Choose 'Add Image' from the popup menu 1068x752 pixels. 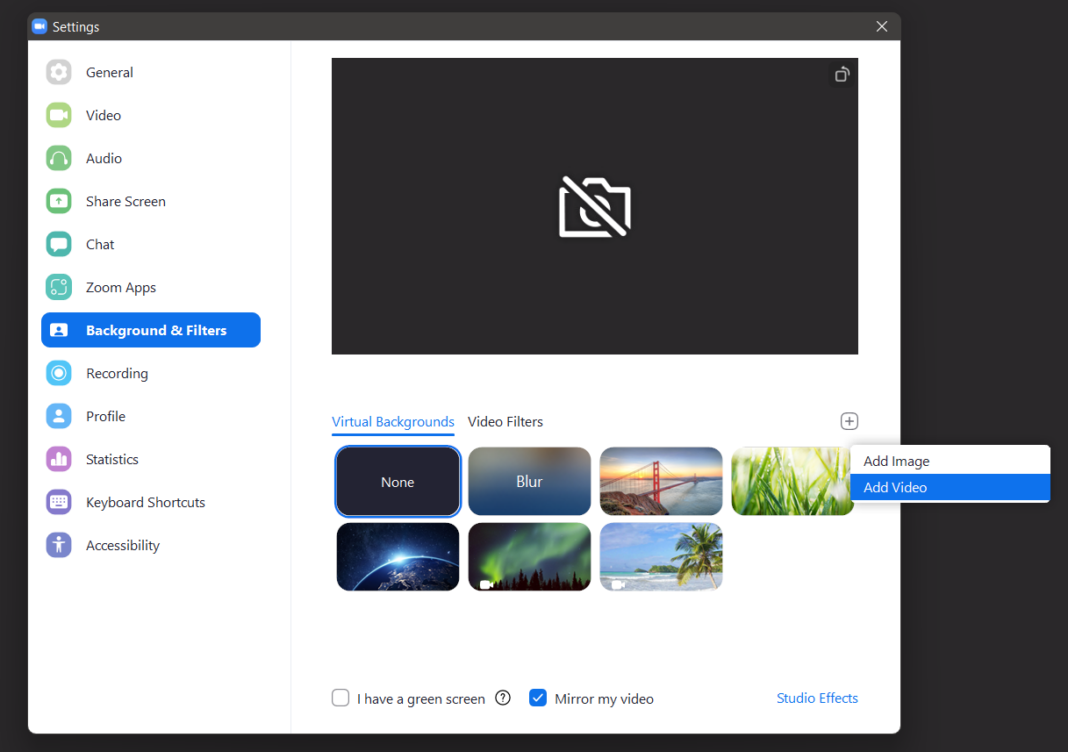coord(896,461)
